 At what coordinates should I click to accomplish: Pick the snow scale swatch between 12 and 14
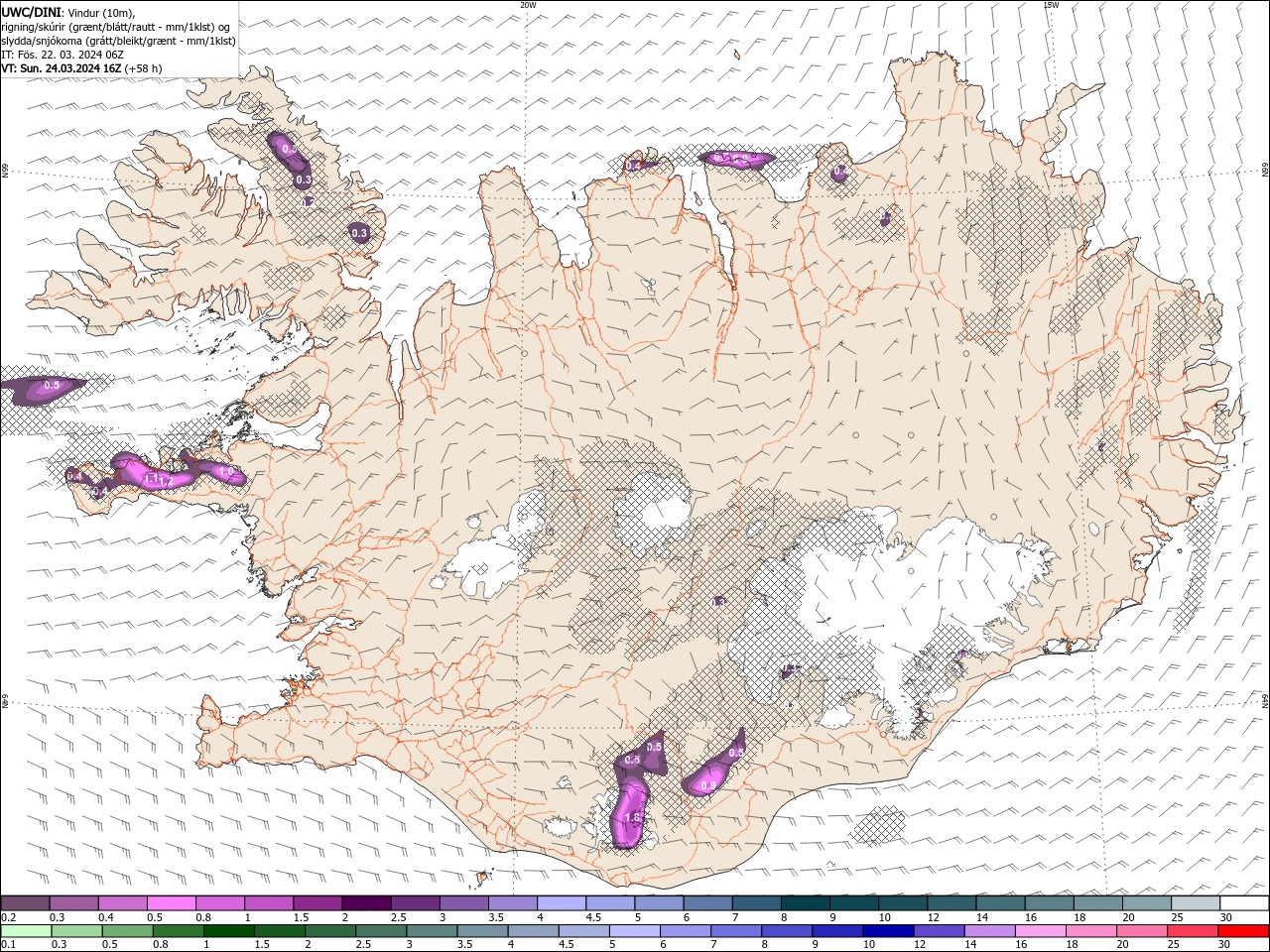point(952,903)
